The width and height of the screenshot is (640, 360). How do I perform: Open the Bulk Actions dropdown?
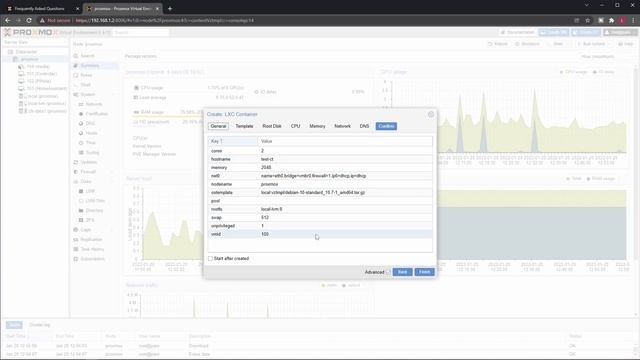[593, 44]
